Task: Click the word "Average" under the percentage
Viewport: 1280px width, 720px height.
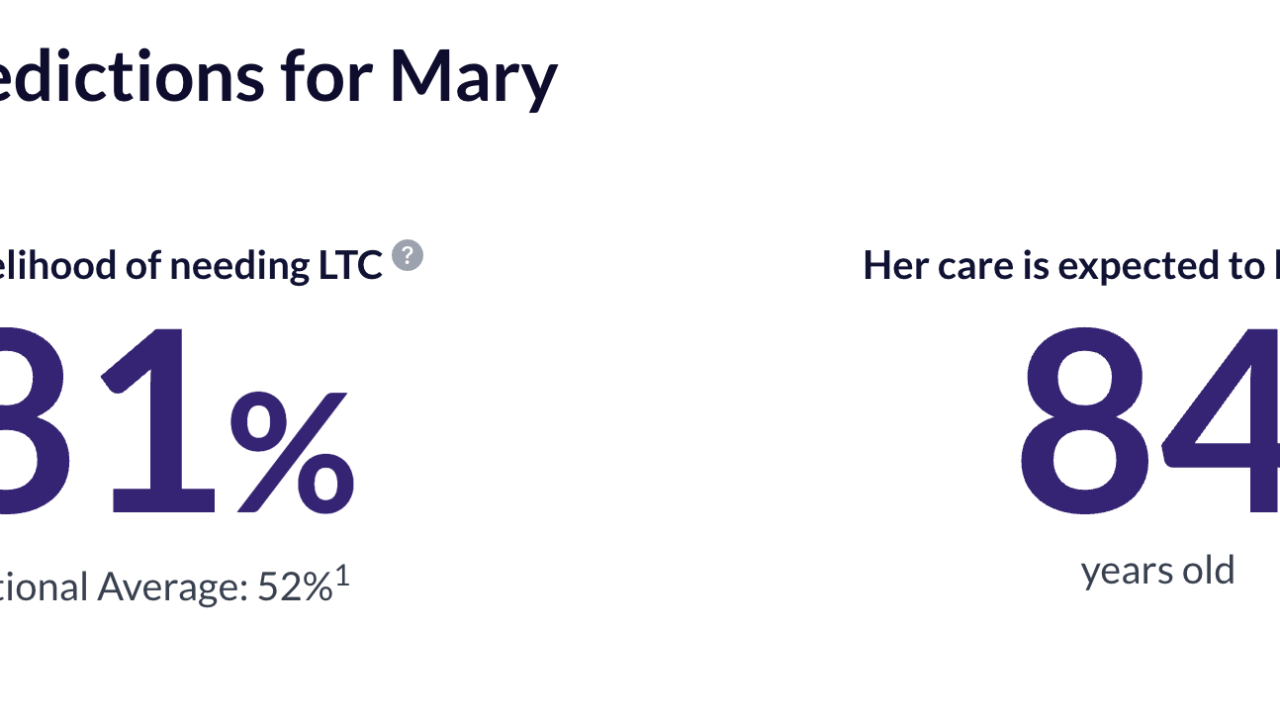Action: [x=172, y=587]
